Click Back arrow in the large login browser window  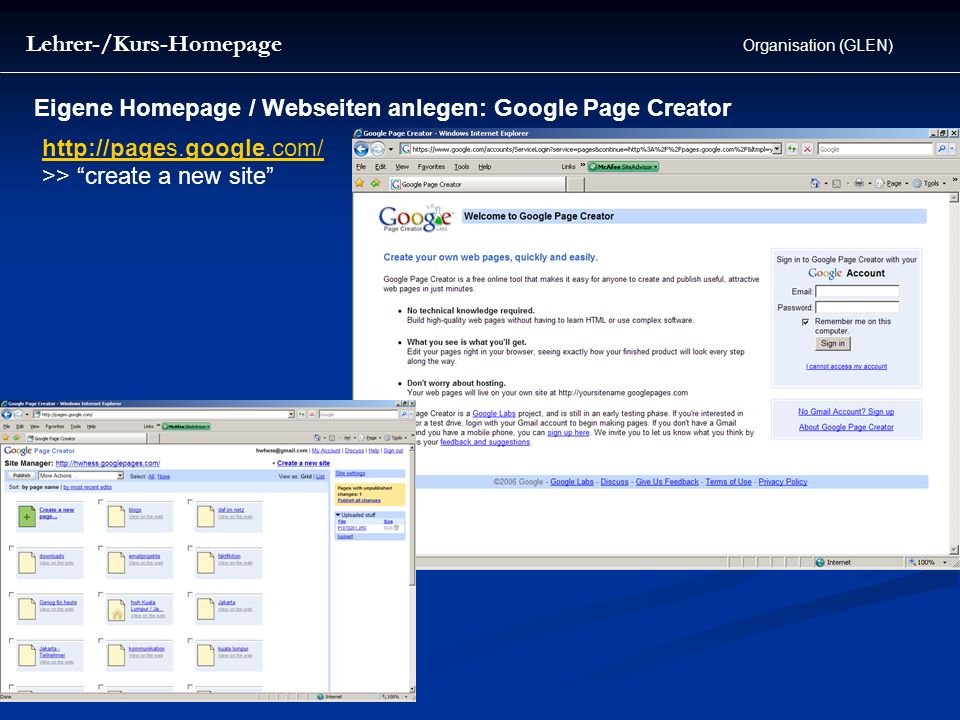click(361, 149)
